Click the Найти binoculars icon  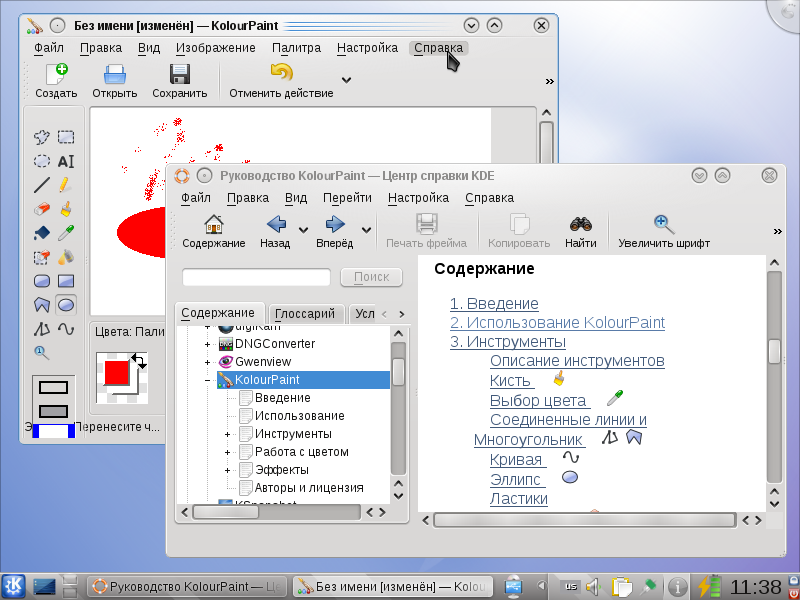[x=581, y=224]
